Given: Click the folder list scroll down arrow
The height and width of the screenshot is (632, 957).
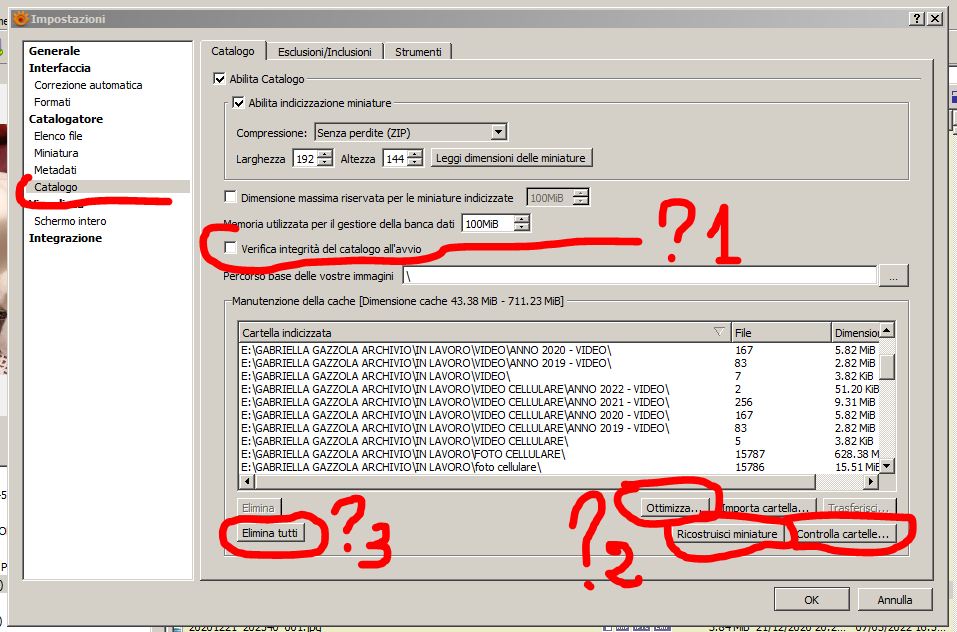Looking at the screenshot, I should coord(887,466).
